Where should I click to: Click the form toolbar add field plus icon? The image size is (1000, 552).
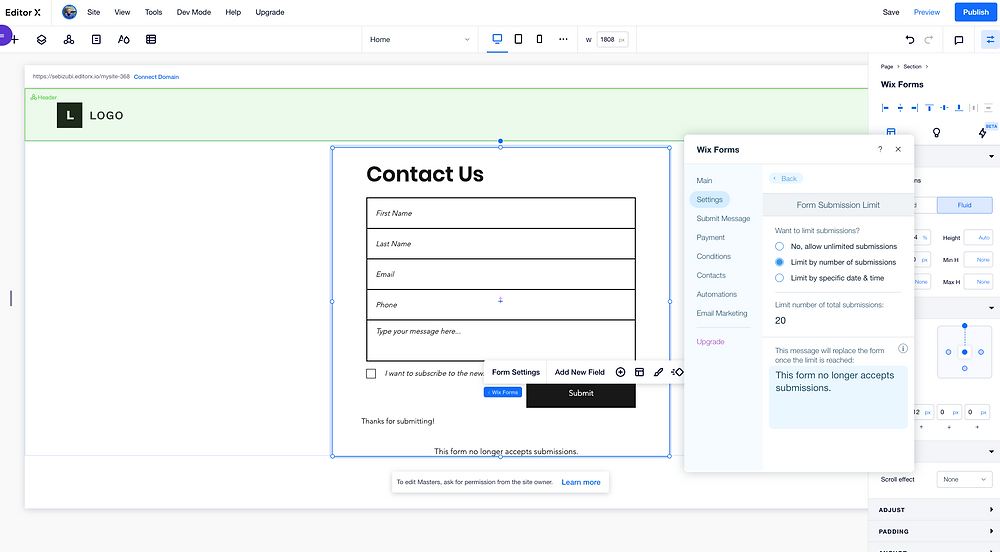[621, 372]
